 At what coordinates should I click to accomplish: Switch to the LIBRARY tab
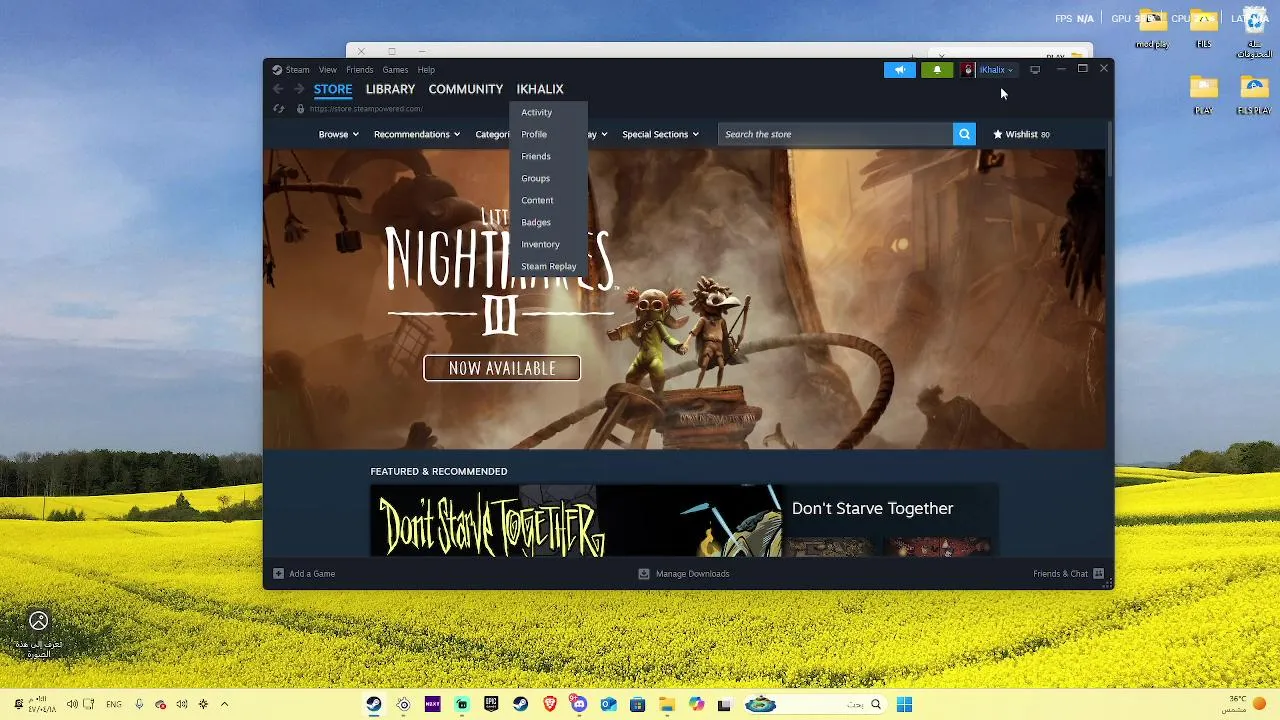(390, 89)
